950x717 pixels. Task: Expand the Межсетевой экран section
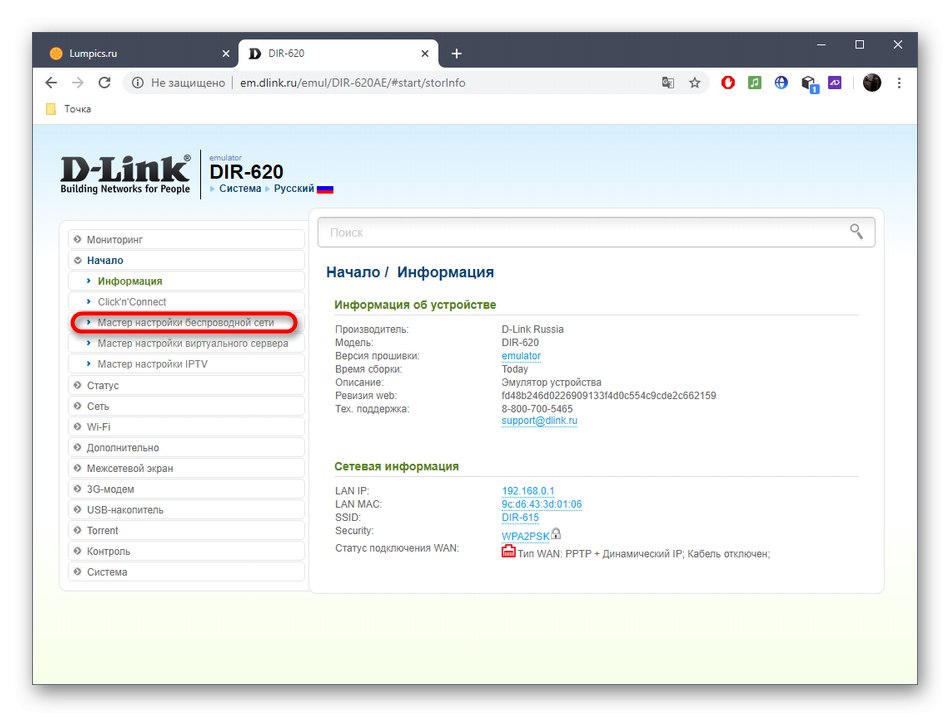click(186, 468)
